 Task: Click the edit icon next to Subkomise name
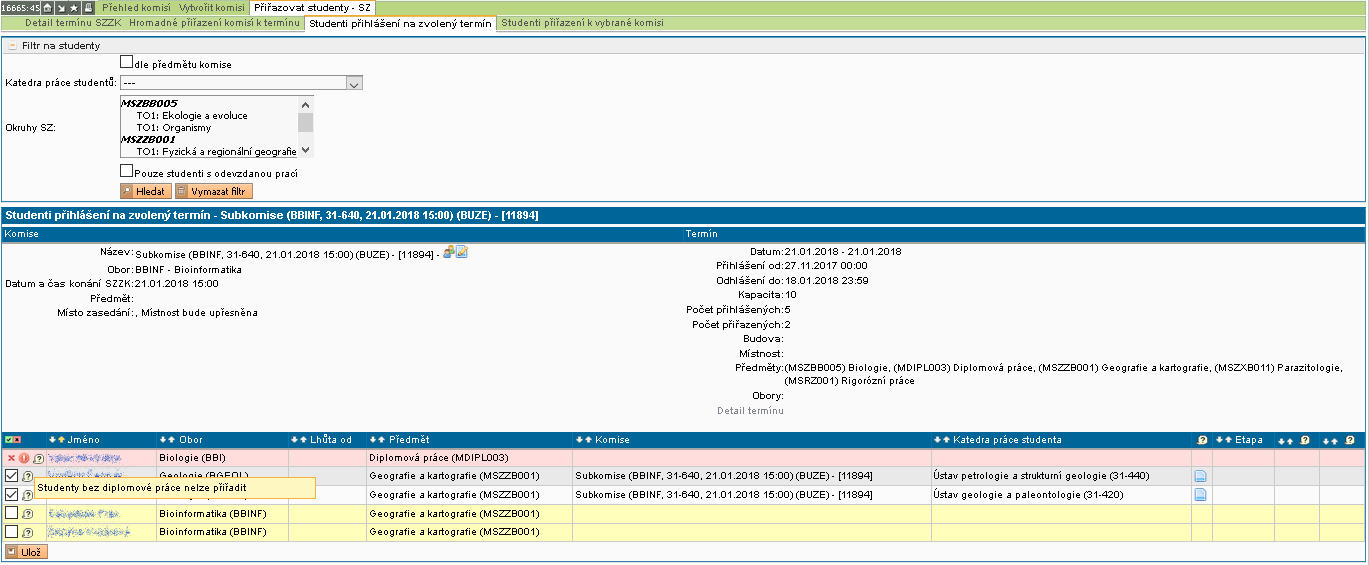(x=462, y=252)
